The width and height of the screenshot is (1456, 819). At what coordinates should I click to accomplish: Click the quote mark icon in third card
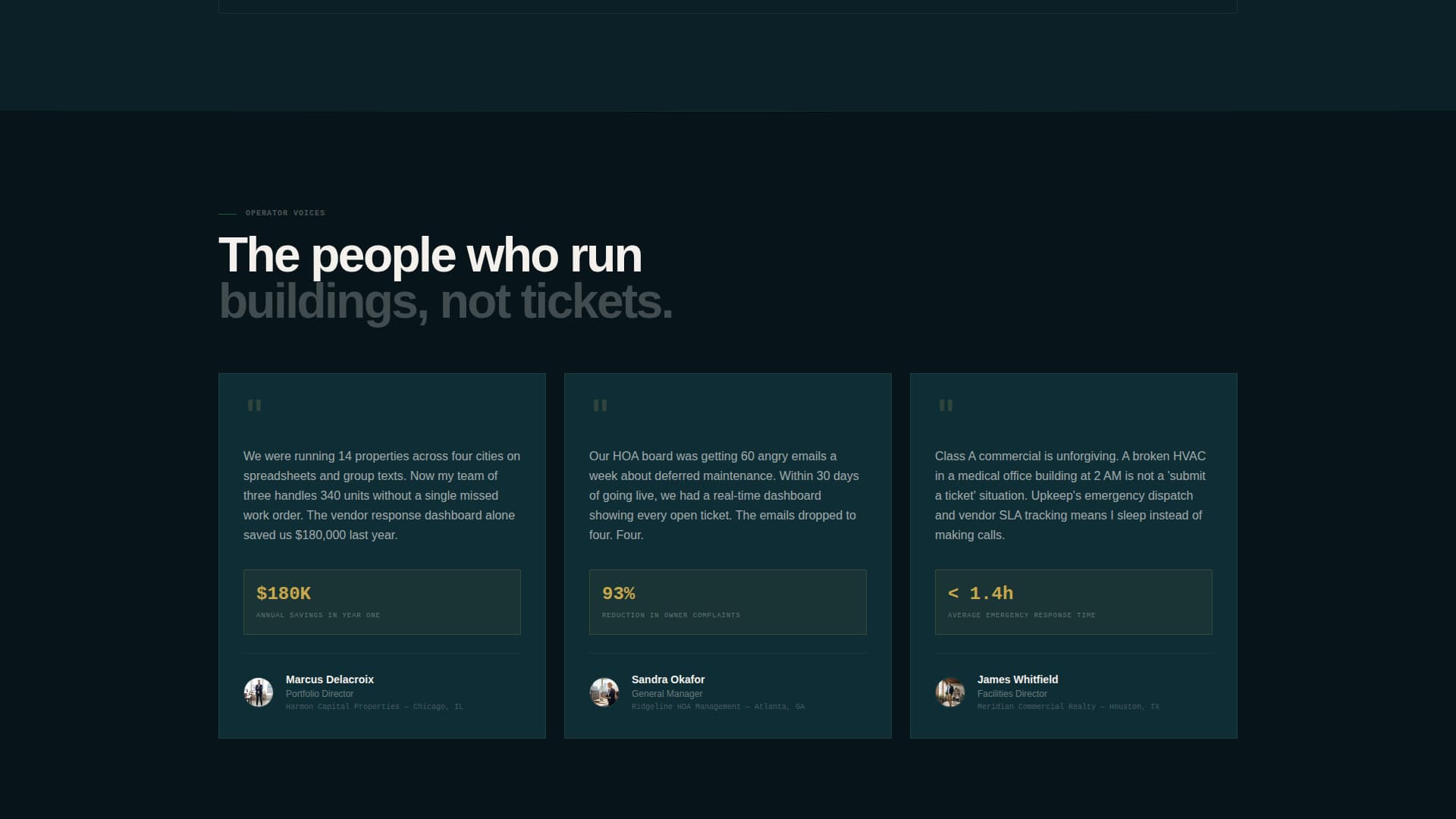click(x=946, y=406)
